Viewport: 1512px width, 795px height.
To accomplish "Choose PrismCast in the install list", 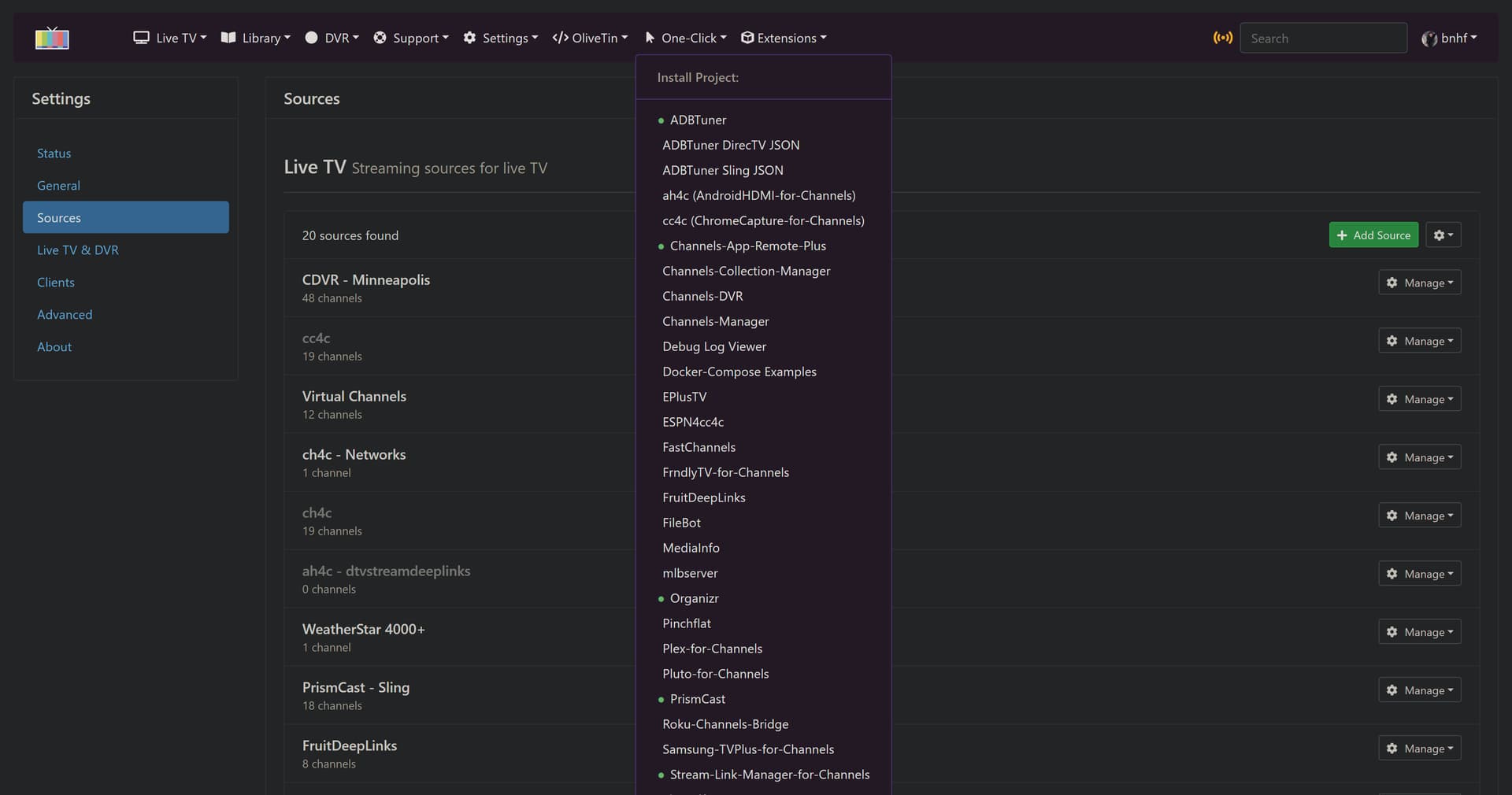I will point(697,699).
